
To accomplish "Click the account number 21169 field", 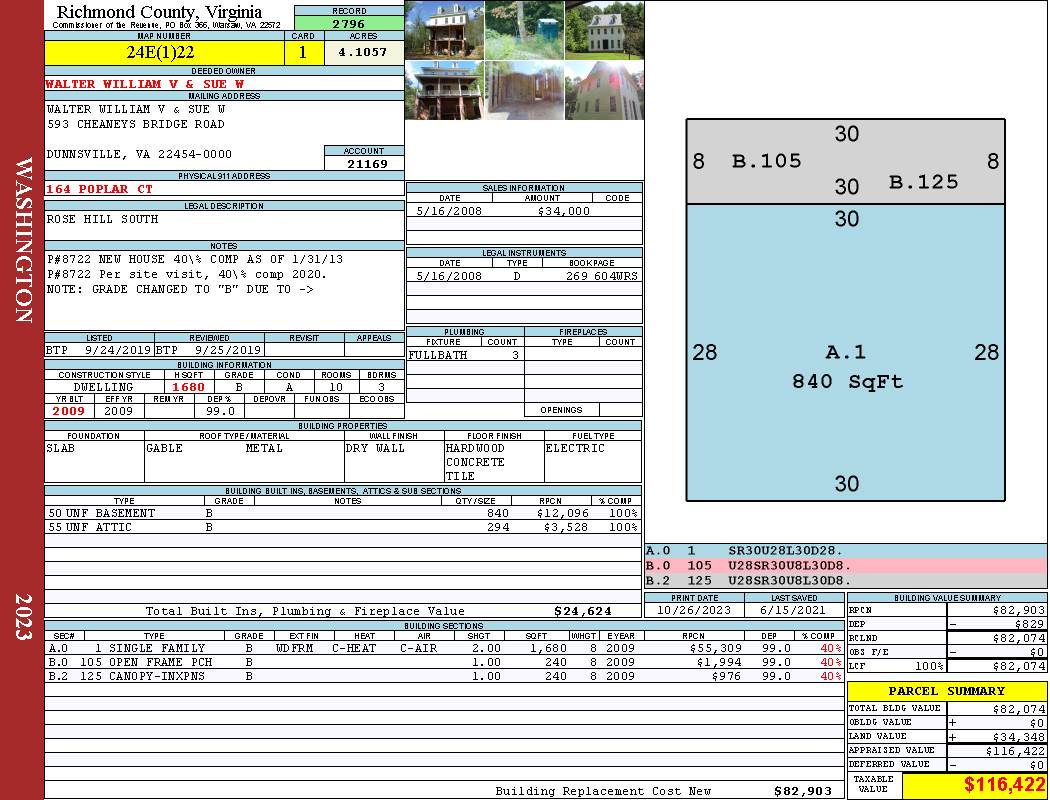I will click(x=364, y=163).
